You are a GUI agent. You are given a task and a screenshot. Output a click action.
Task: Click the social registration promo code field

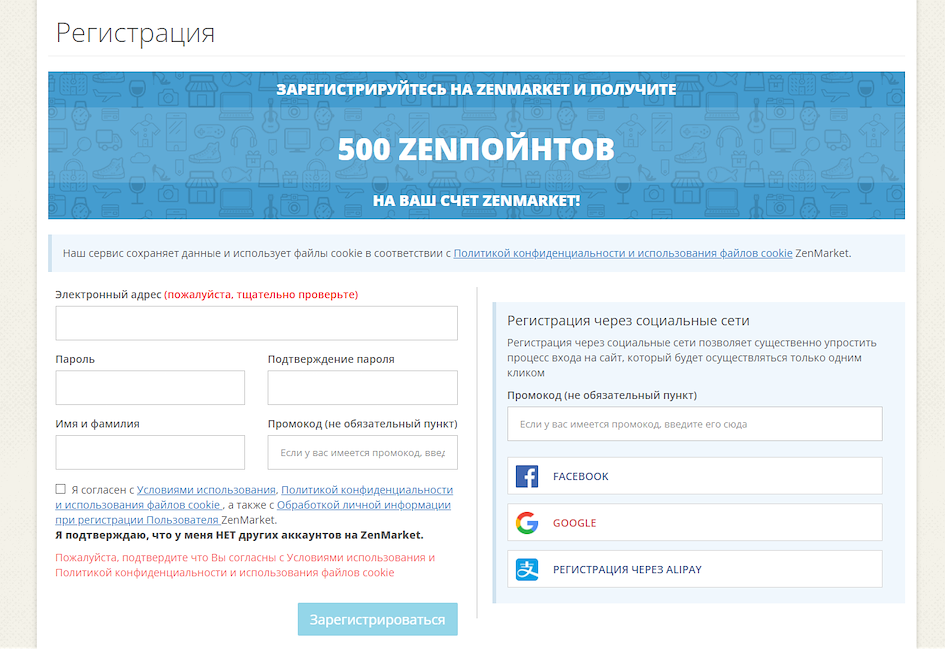coord(694,424)
